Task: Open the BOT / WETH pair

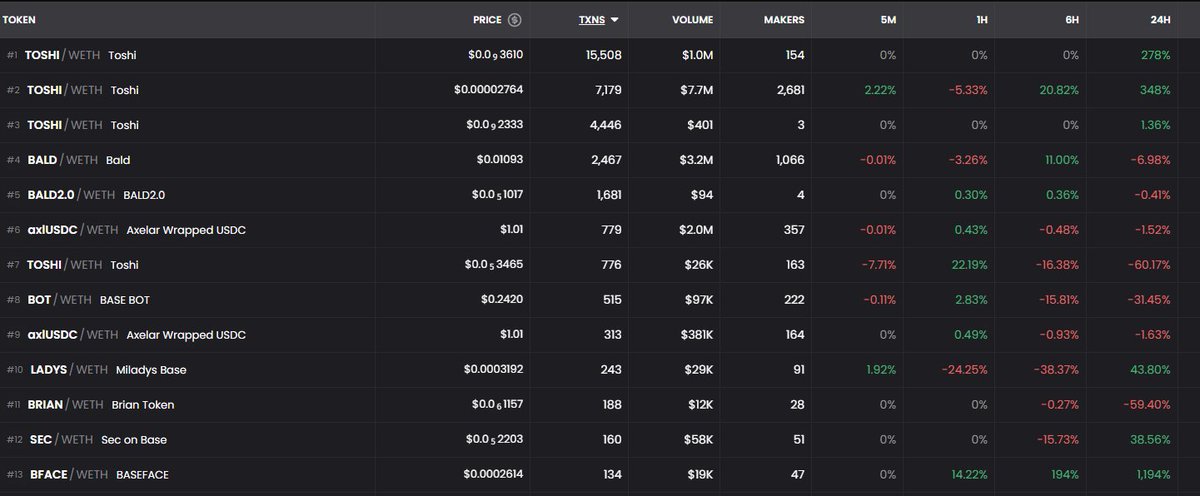Action: (x=600, y=300)
